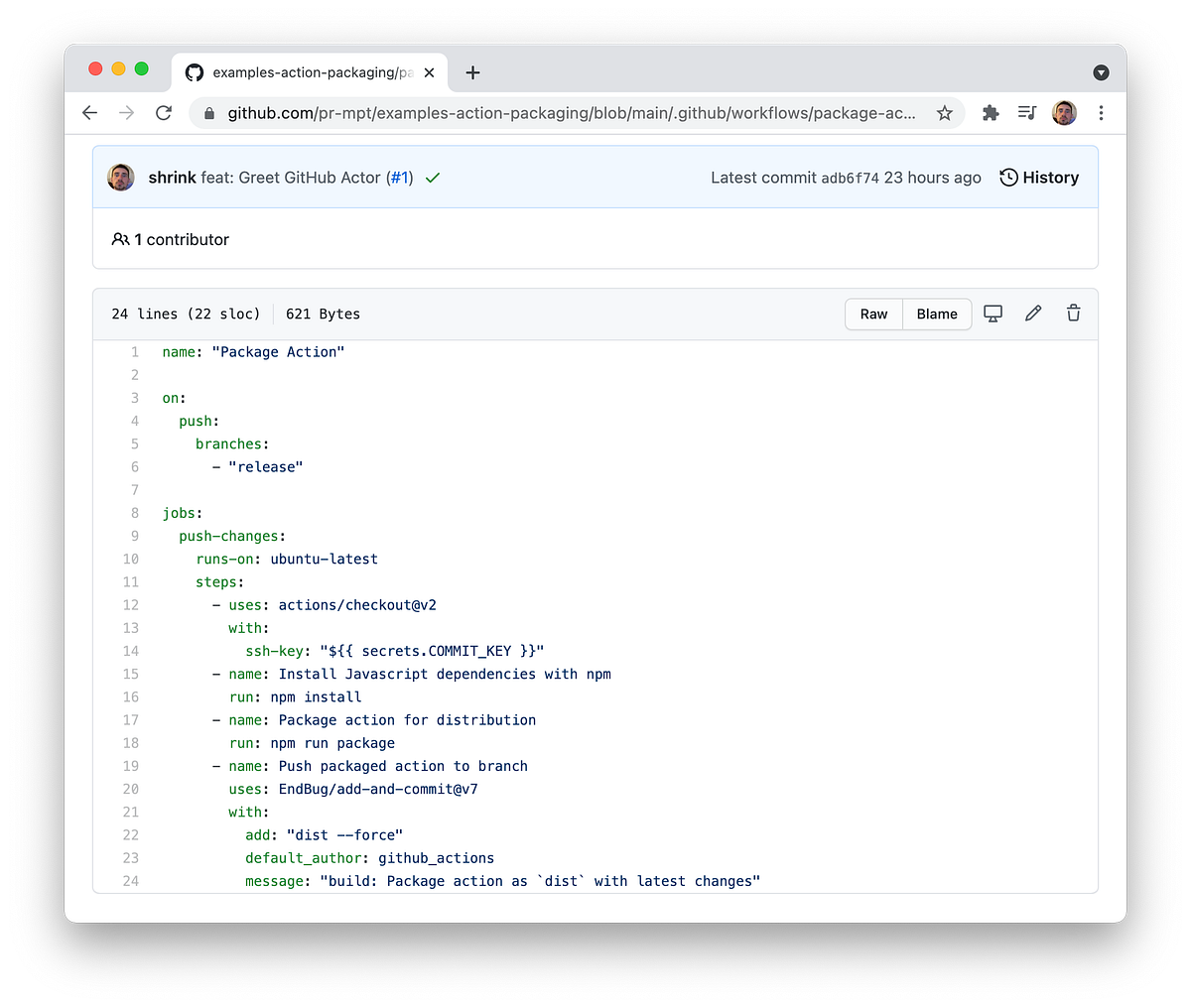The height and width of the screenshot is (1008, 1191).
Task: Click the padlock icon in the address bar
Action: (x=208, y=113)
